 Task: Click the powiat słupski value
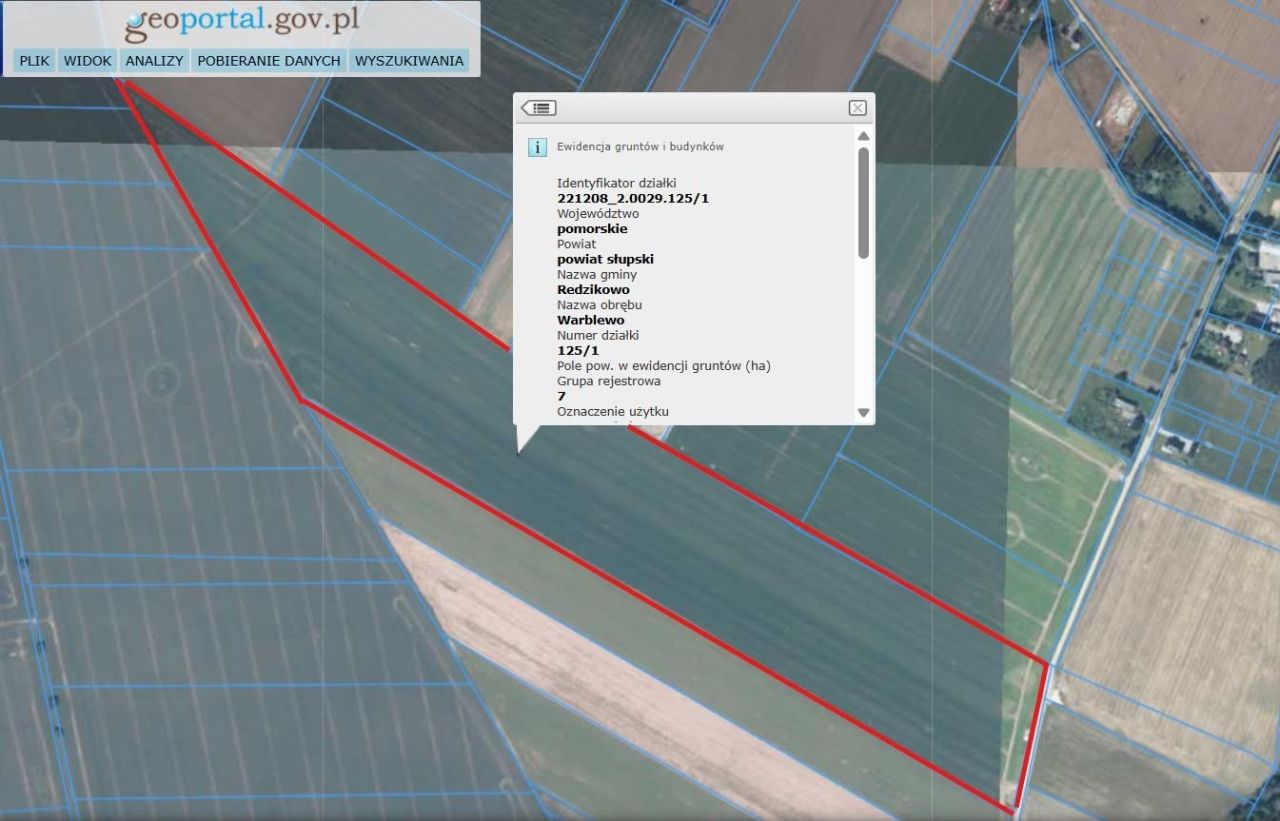point(605,259)
